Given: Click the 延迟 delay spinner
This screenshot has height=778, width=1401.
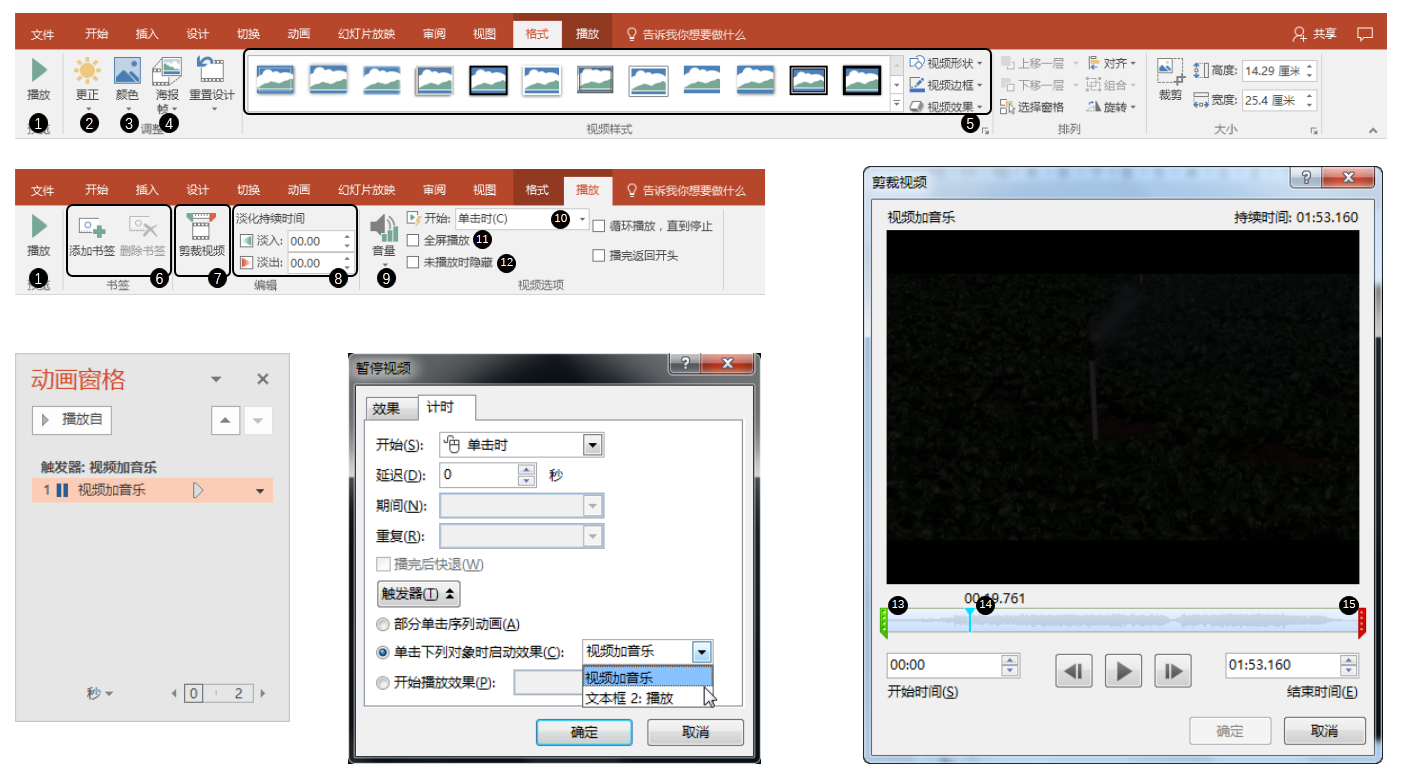Looking at the screenshot, I should coord(527,475).
